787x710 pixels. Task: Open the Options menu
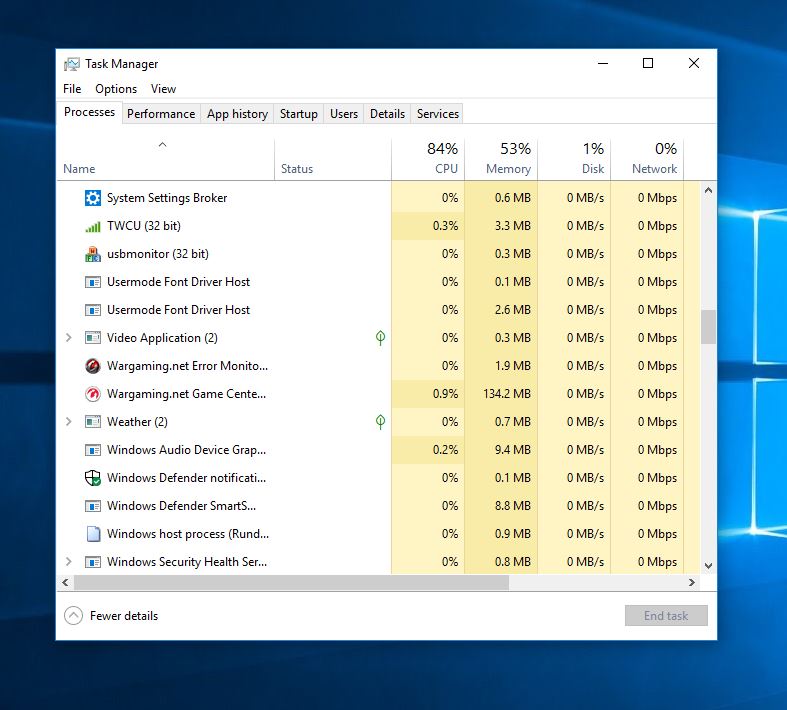pos(116,89)
